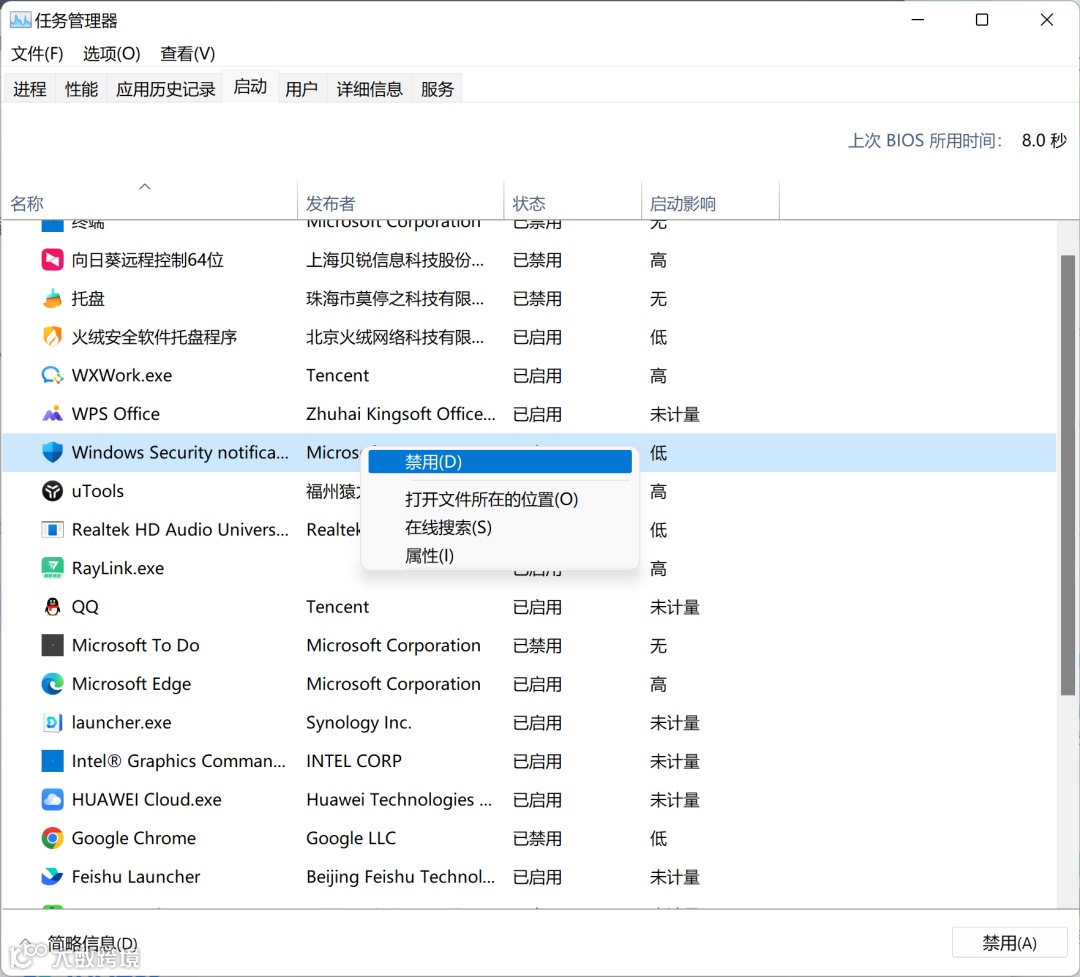Screen dimensions: 1080x977
Task: Click the 托盘 broom icon
Action: click(52, 298)
